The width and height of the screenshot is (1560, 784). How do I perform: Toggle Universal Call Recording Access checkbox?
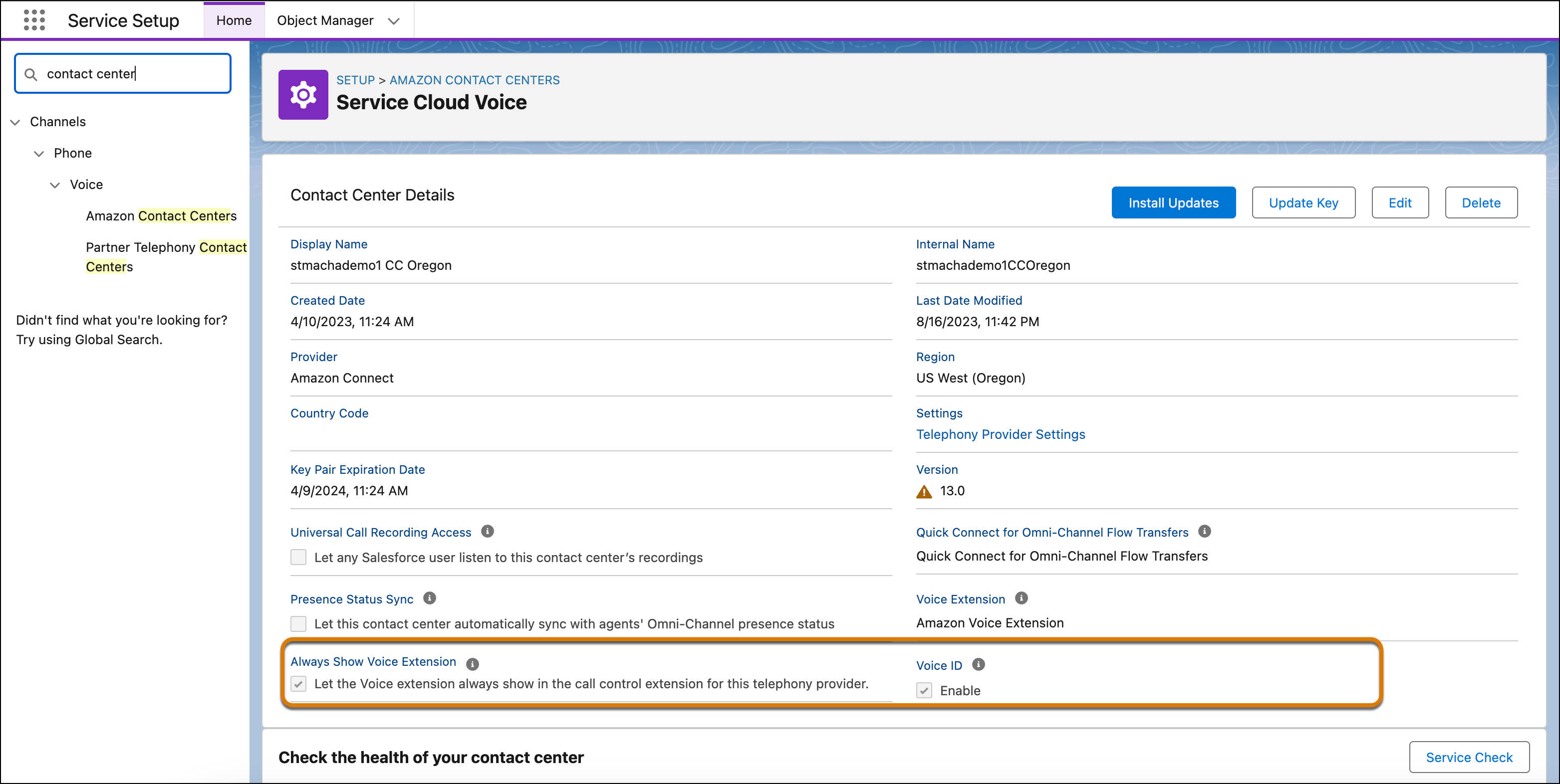pos(298,557)
